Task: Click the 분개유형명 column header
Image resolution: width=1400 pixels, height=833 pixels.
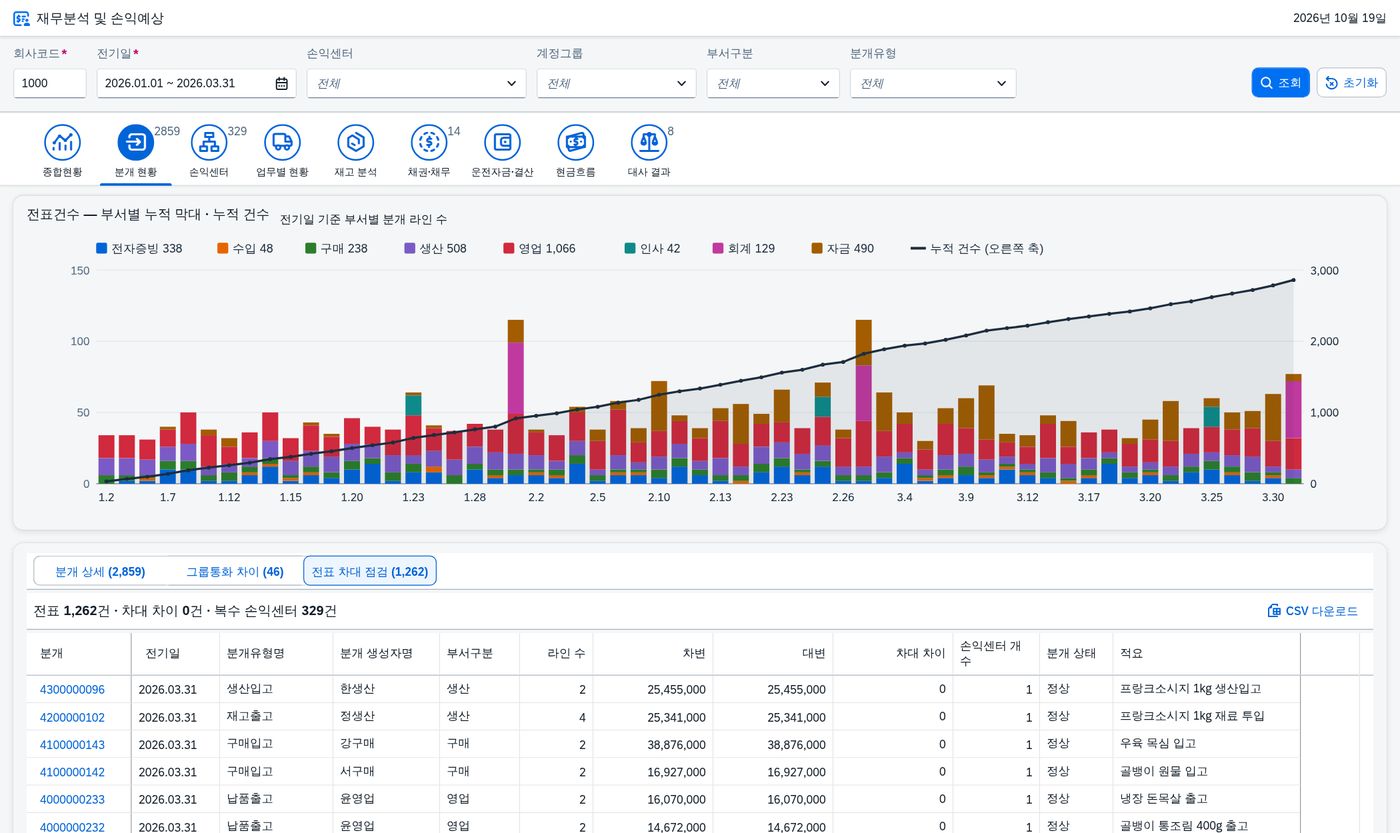Action: coord(275,653)
